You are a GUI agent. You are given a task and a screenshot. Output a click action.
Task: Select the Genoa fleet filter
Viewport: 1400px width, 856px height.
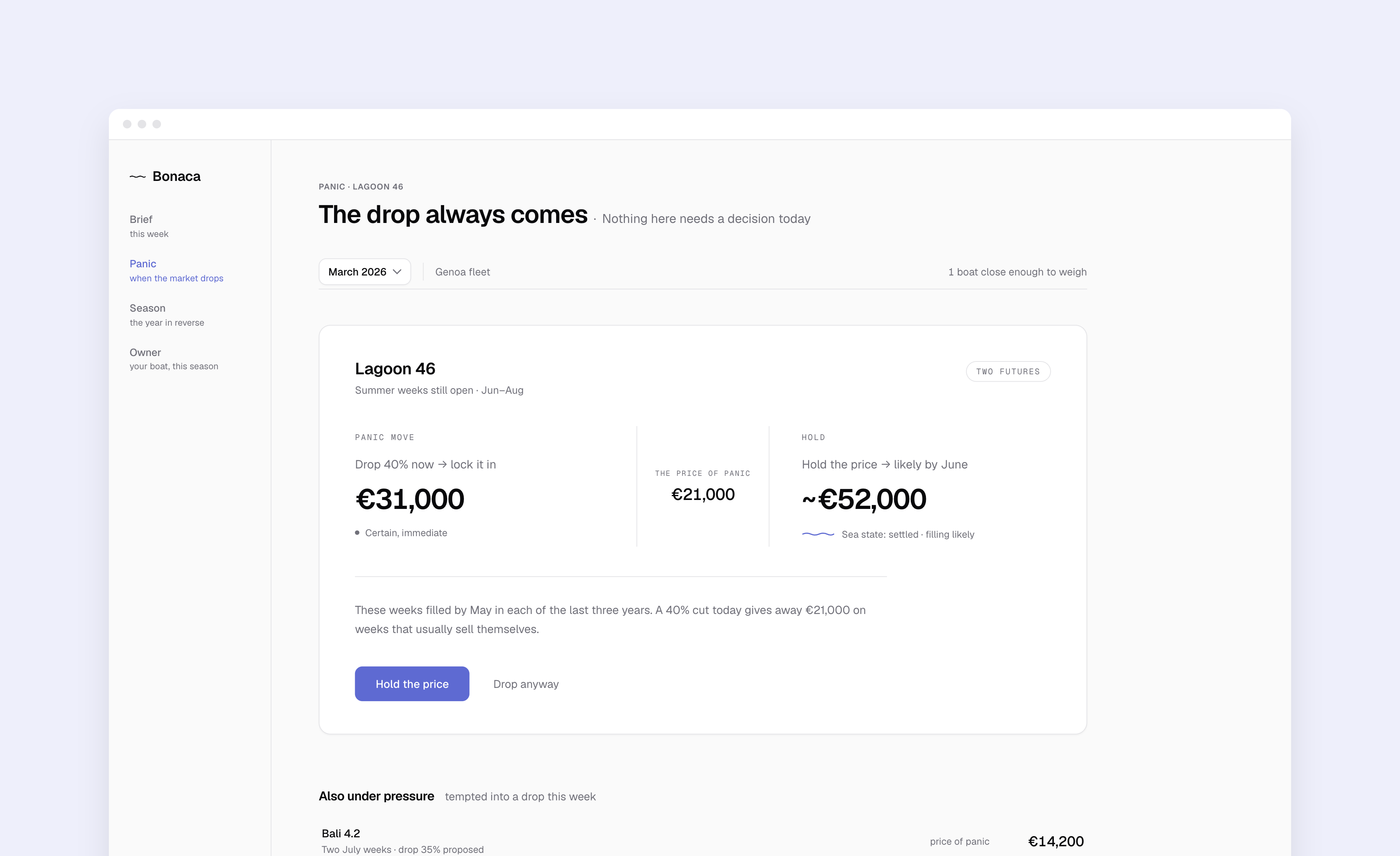pos(462,272)
